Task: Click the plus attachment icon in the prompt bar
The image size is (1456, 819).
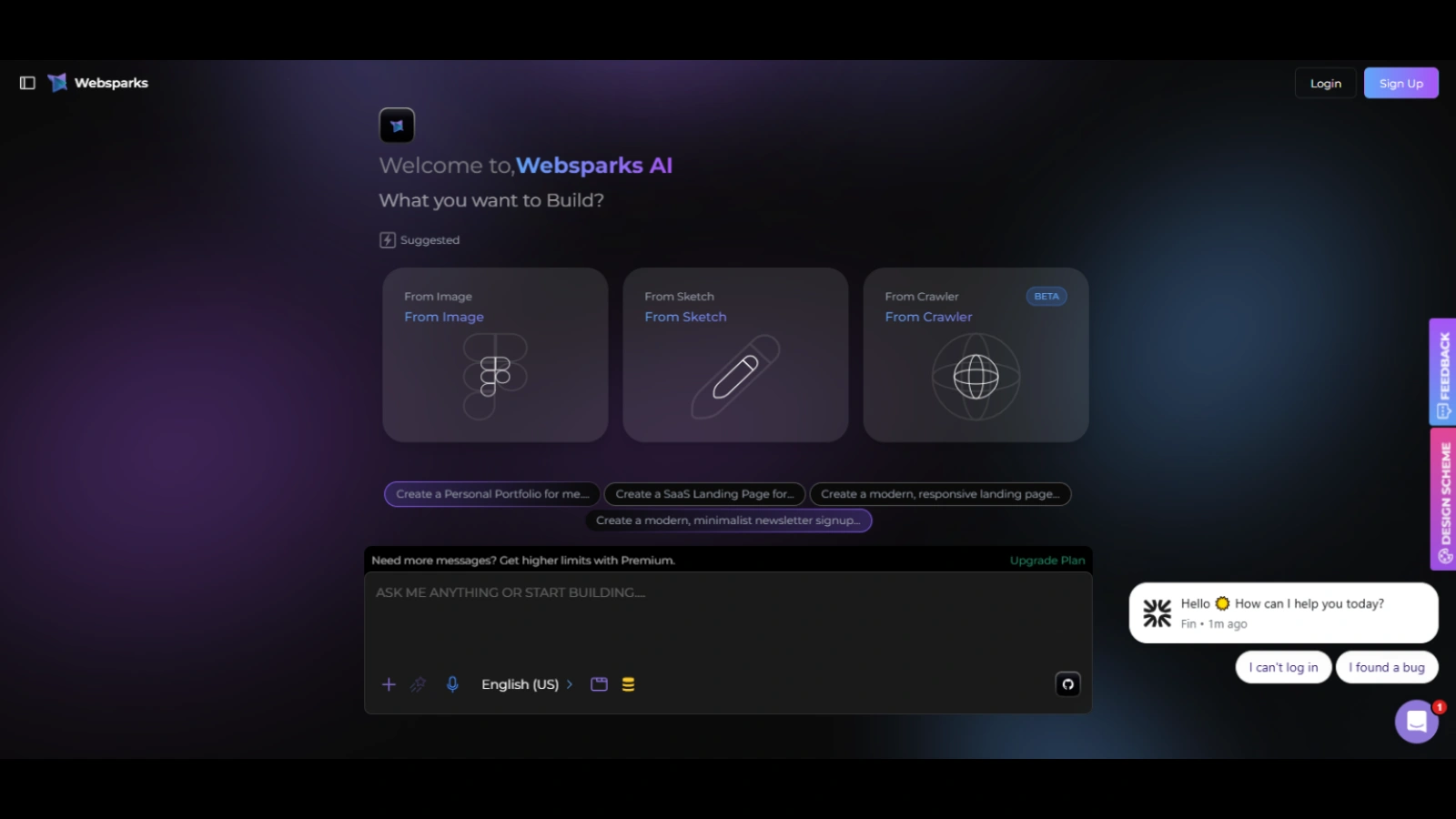Action: [389, 684]
